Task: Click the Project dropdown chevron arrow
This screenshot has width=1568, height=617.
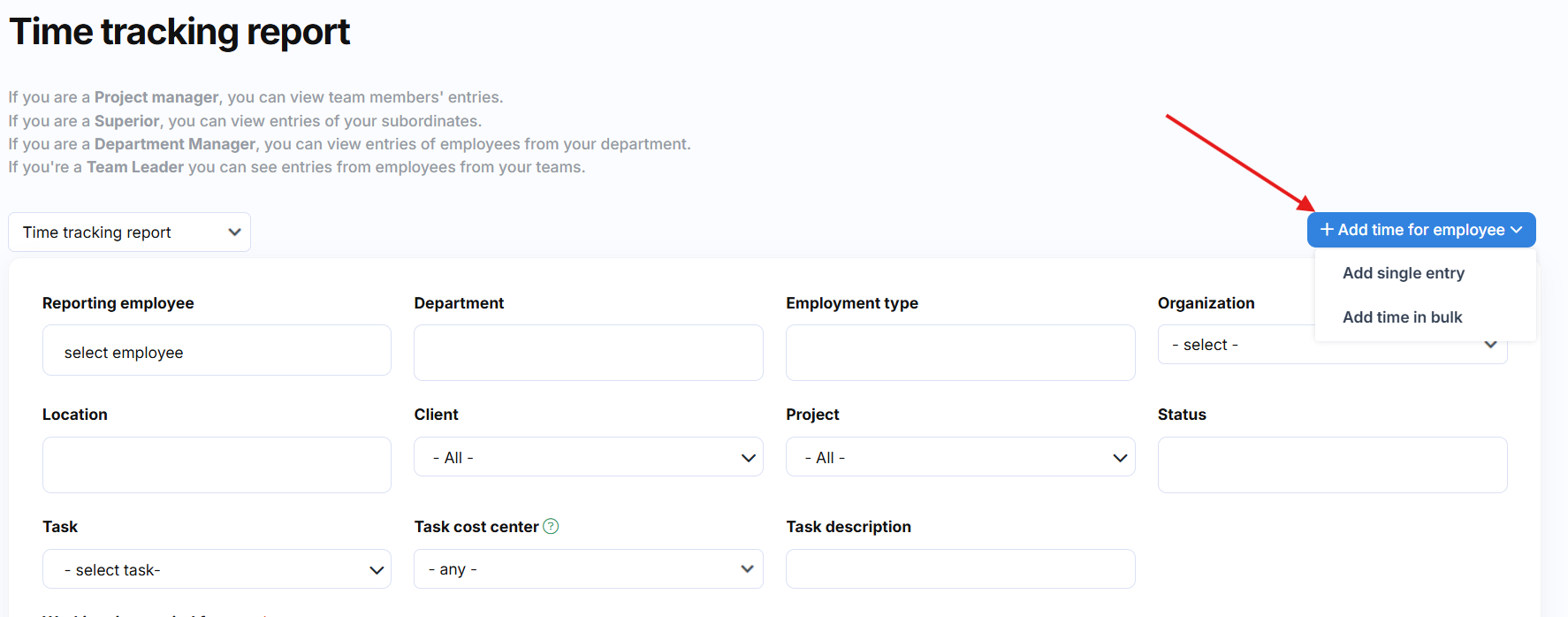Action: [x=1120, y=458]
